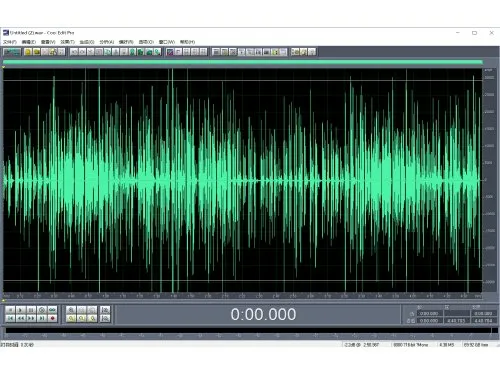Click the Stop button in transport controls
500x375 pixels.
pos(10,310)
